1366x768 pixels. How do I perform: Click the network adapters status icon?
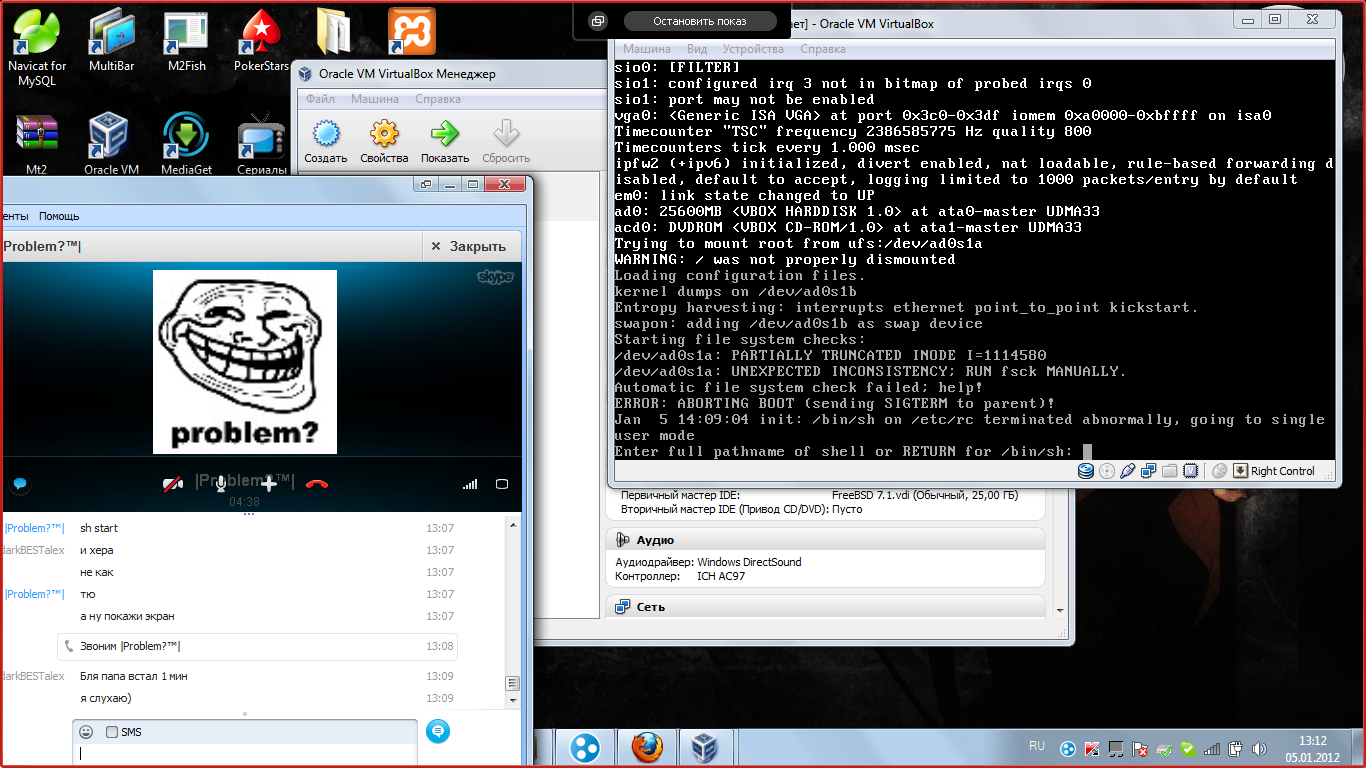click(x=1148, y=471)
